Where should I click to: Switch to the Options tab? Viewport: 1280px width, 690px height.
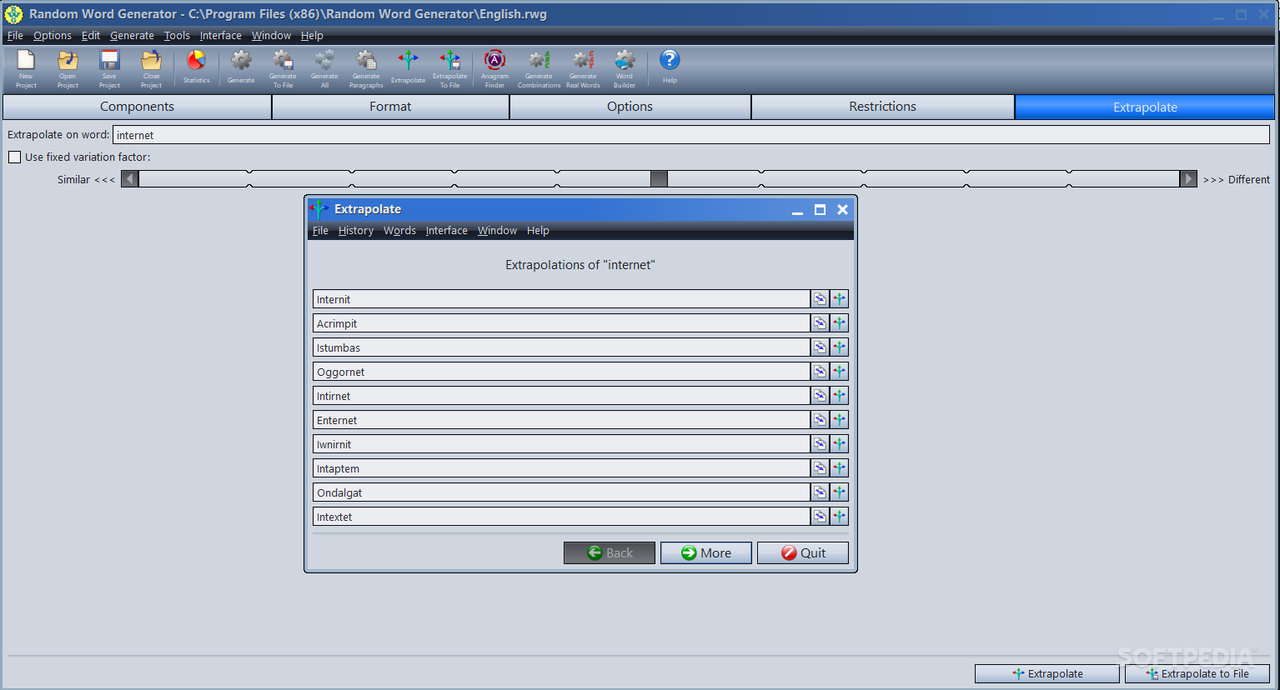630,107
